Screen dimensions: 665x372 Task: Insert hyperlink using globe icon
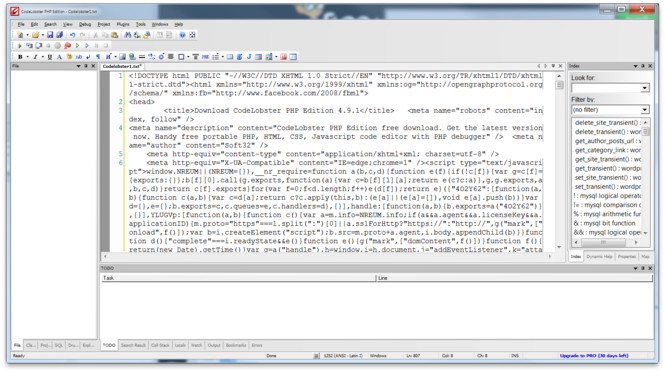132,56
